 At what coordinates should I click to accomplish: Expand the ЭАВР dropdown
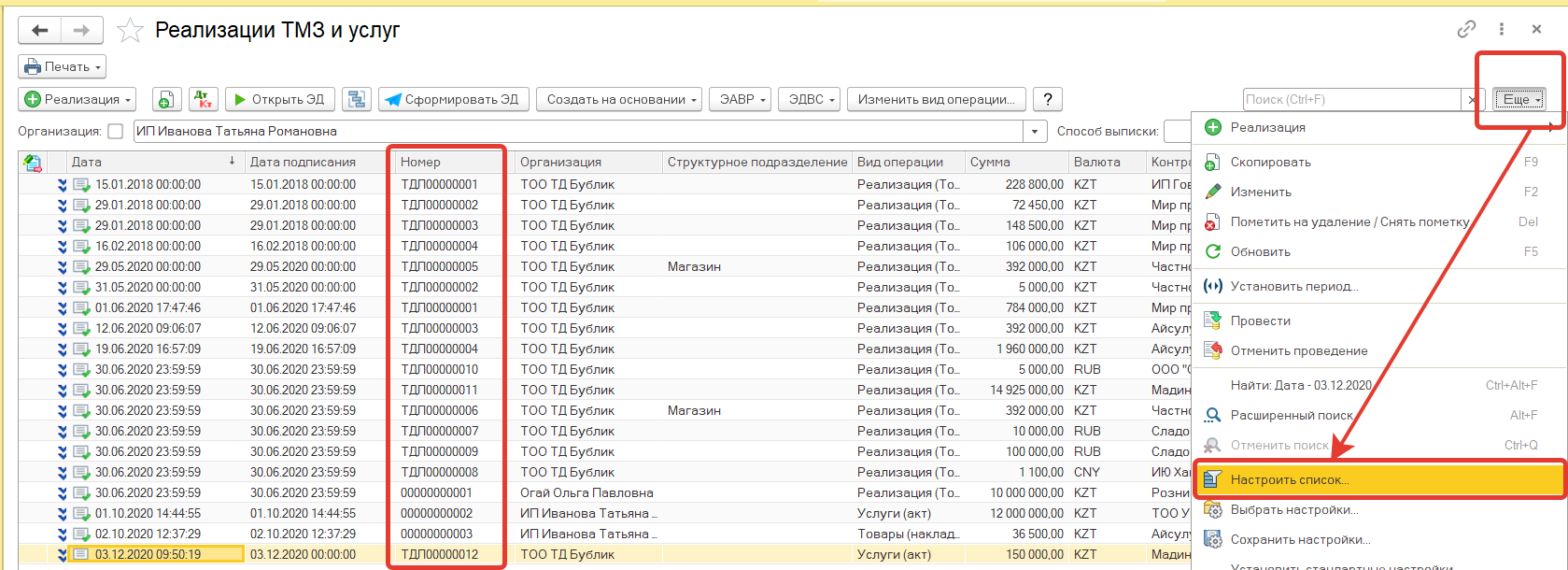coord(742,100)
